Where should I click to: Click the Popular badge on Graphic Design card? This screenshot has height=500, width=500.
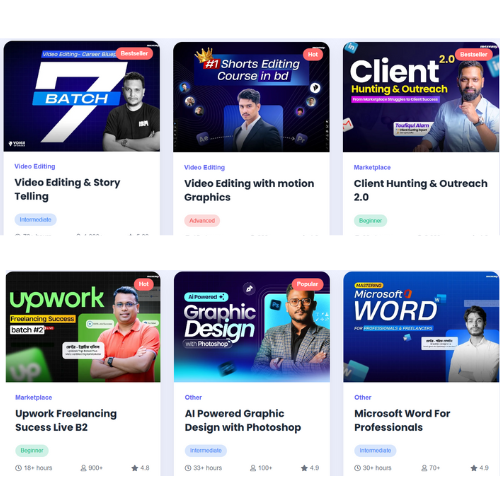(x=307, y=284)
